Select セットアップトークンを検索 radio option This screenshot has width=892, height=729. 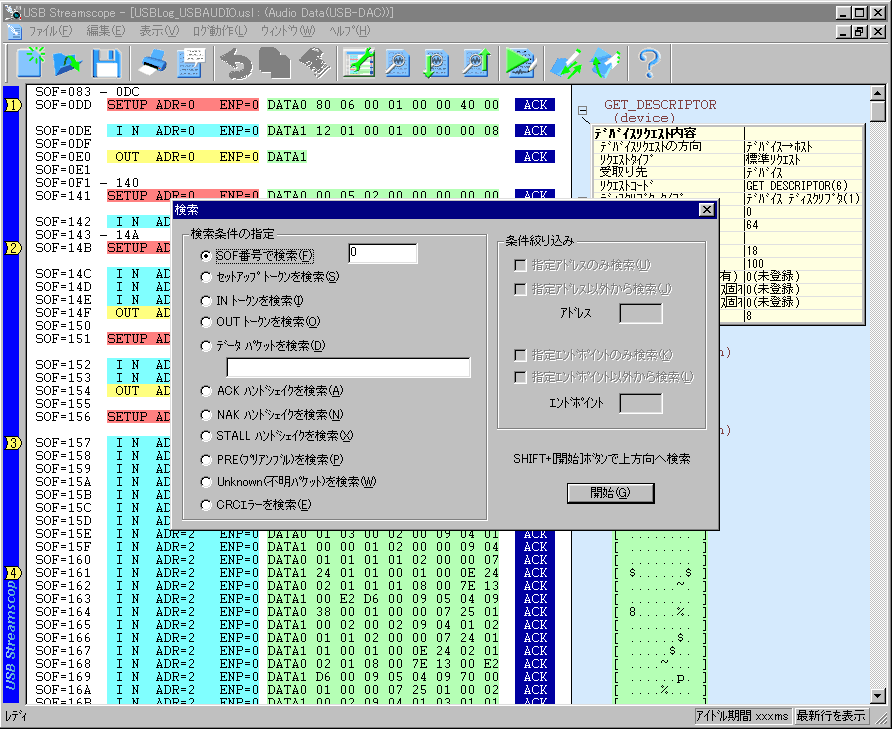[206, 277]
